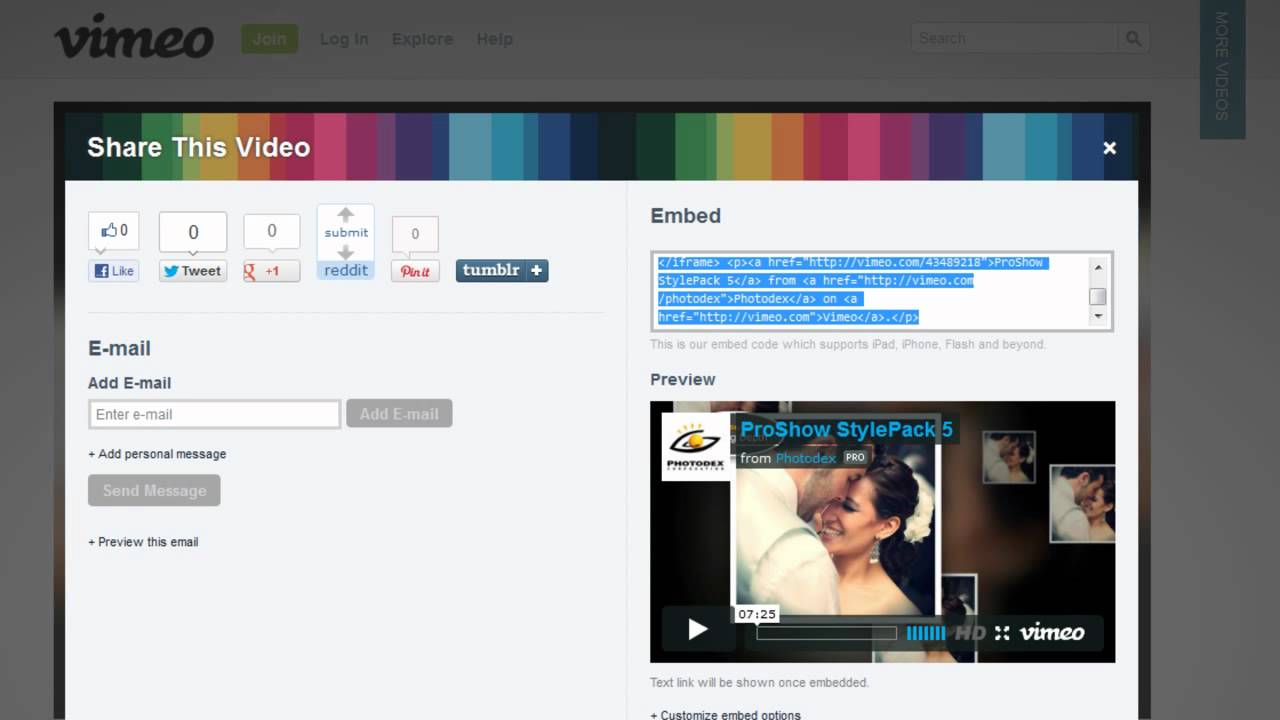Image resolution: width=1280 pixels, height=720 pixels.
Task: Downvote with the reddit down arrow
Action: (x=346, y=252)
